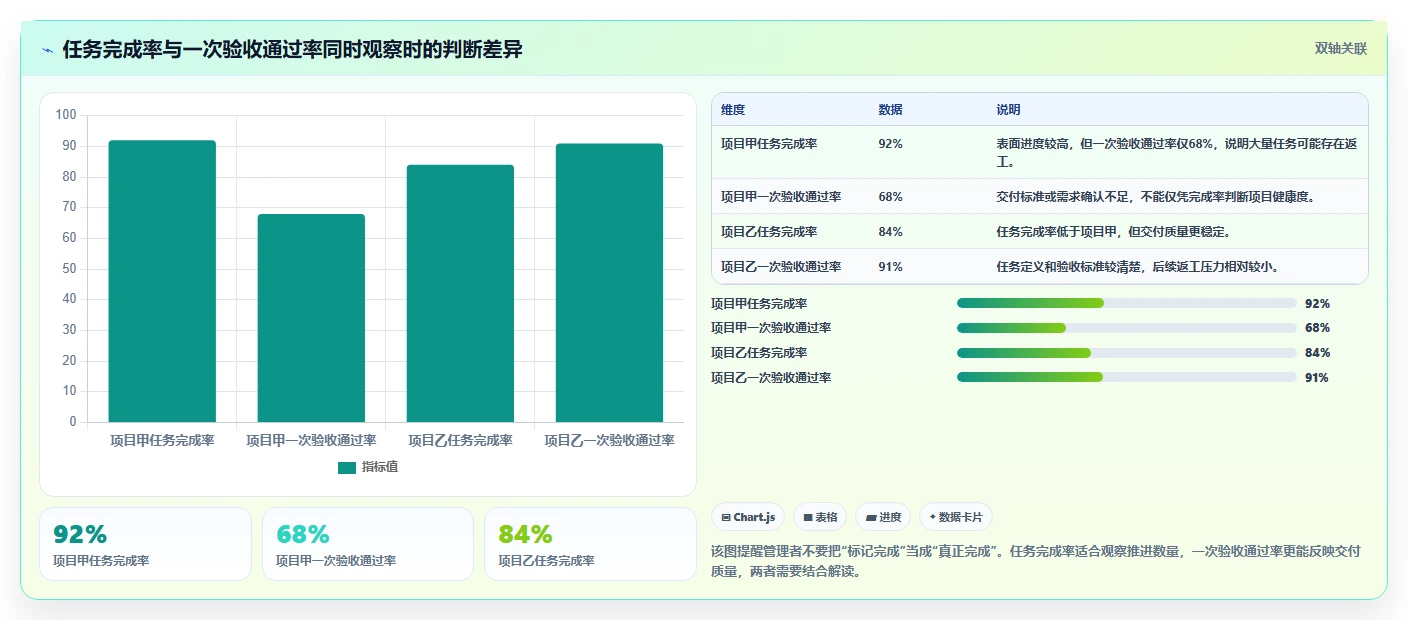1408x620 pixels.
Task: Click the 数据 table column header
Action: click(x=890, y=109)
